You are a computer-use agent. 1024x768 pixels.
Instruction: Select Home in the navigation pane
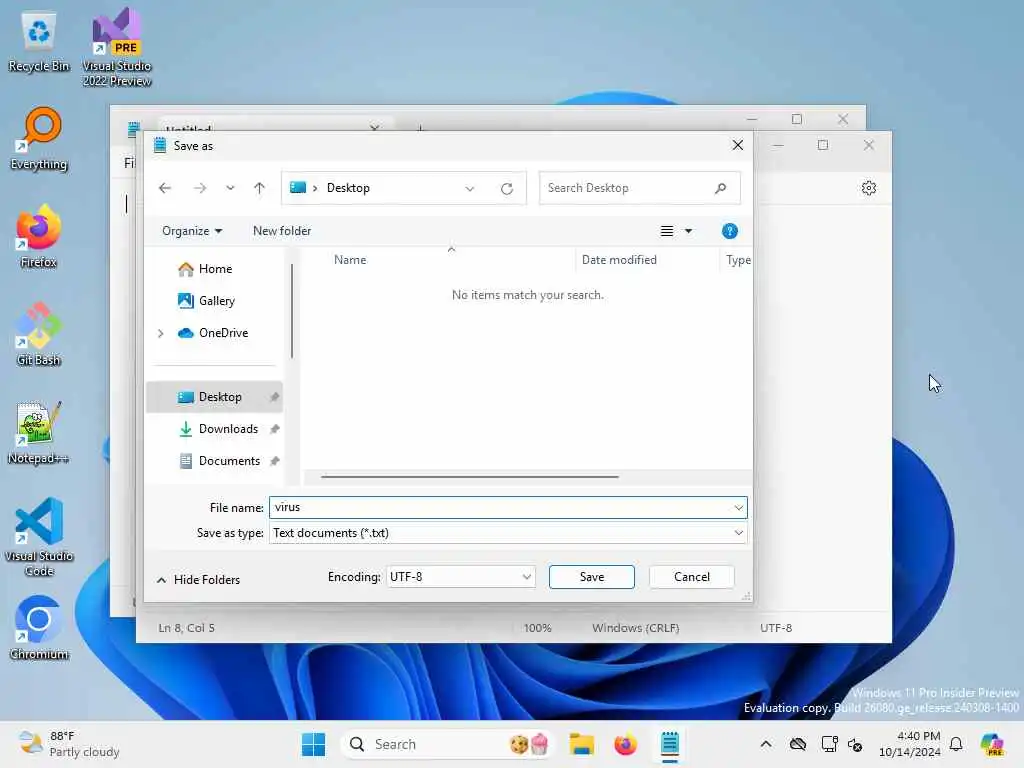215,269
